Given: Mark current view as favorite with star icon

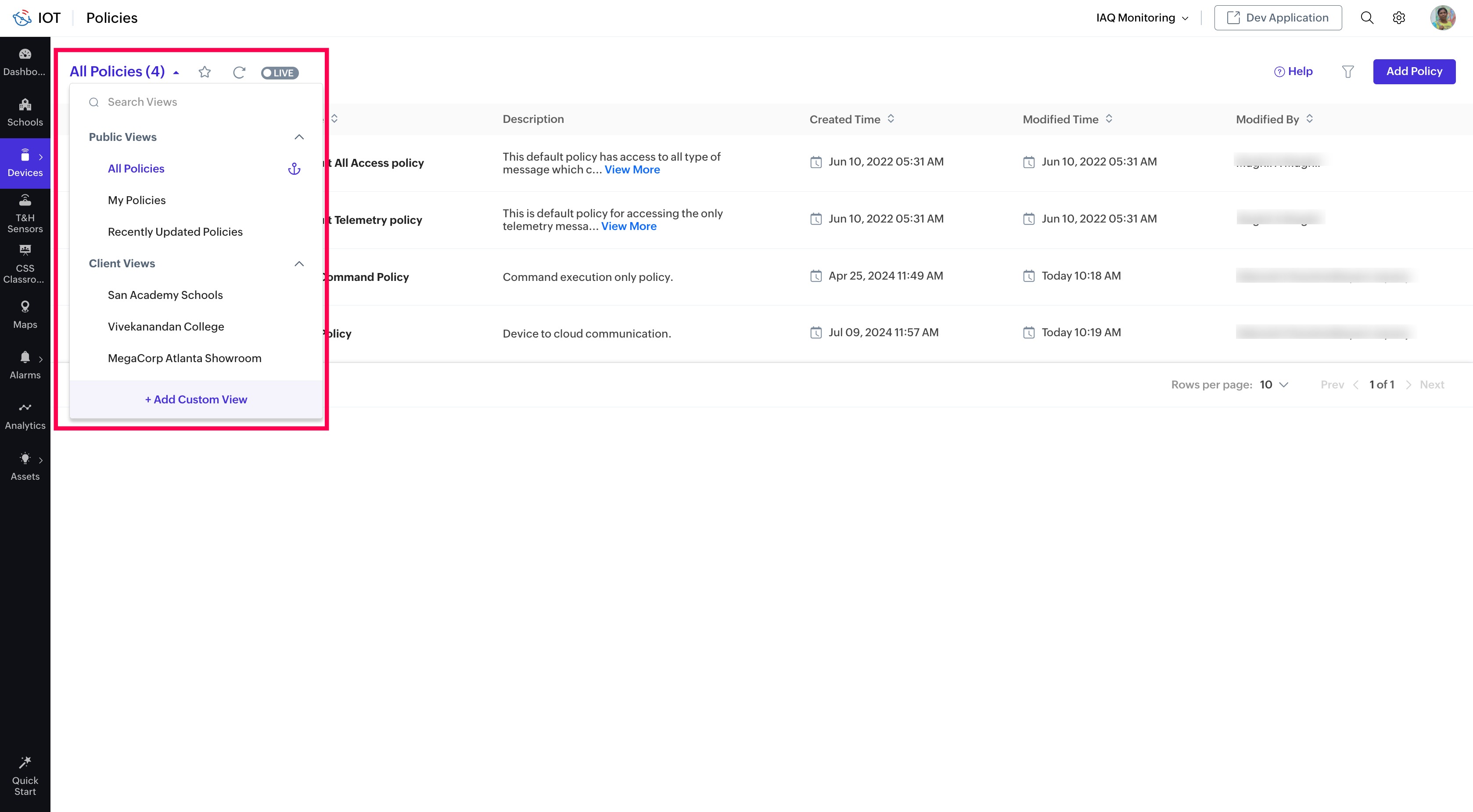Looking at the screenshot, I should [x=204, y=72].
